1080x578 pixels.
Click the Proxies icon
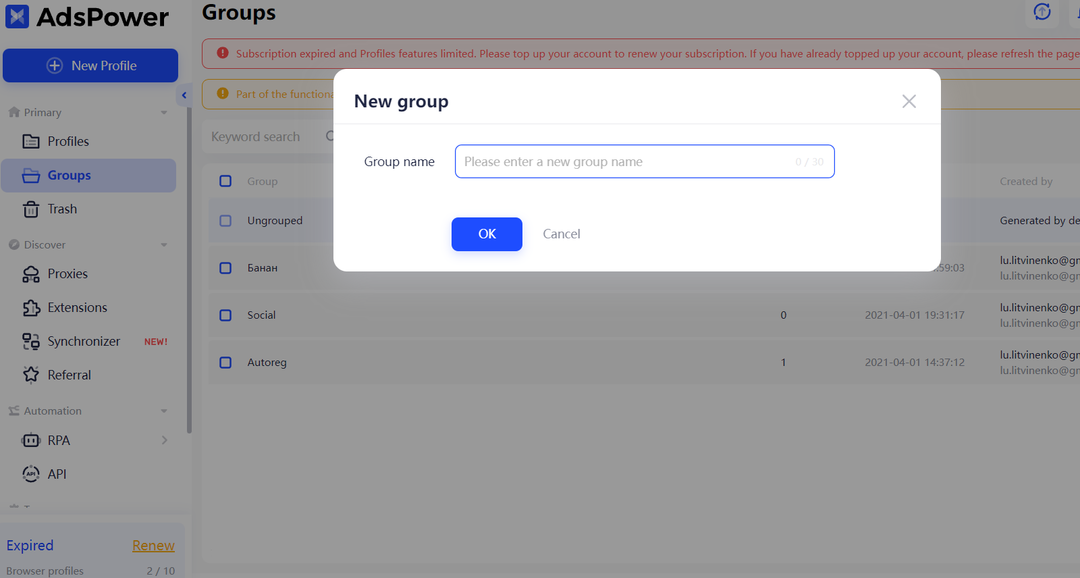31,274
